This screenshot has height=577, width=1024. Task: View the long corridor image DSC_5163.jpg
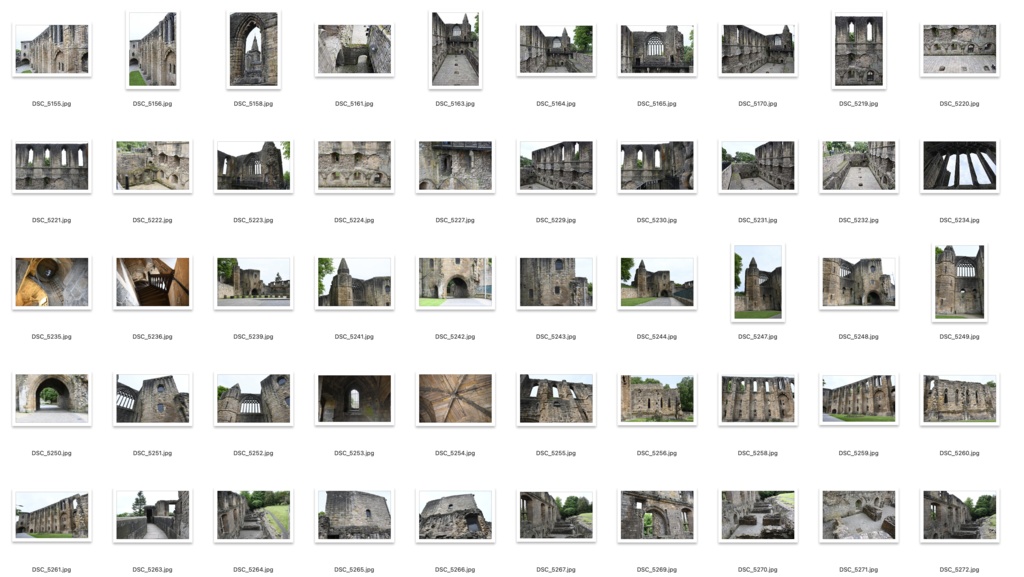pyautogui.click(x=455, y=48)
